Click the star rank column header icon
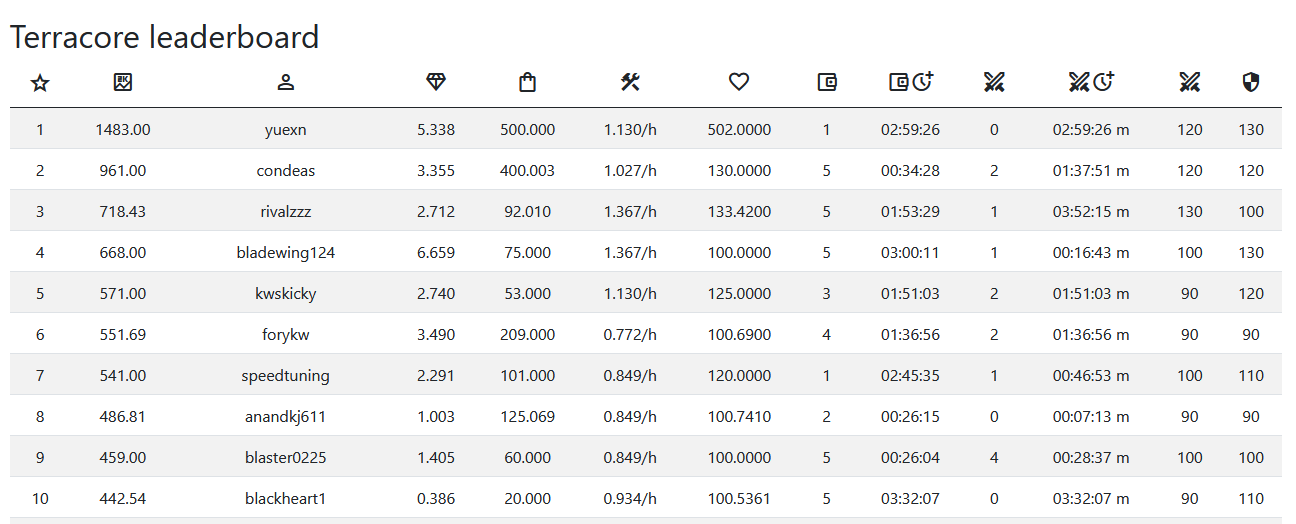This screenshot has height=524, width=1296. pos(40,83)
